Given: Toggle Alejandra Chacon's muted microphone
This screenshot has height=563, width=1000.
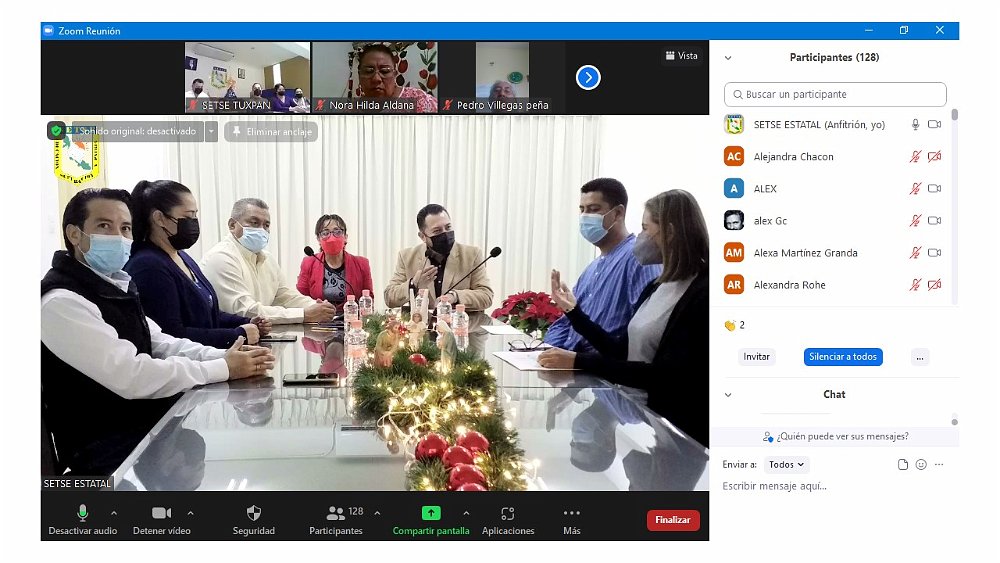Looking at the screenshot, I should pyautogui.click(x=914, y=157).
